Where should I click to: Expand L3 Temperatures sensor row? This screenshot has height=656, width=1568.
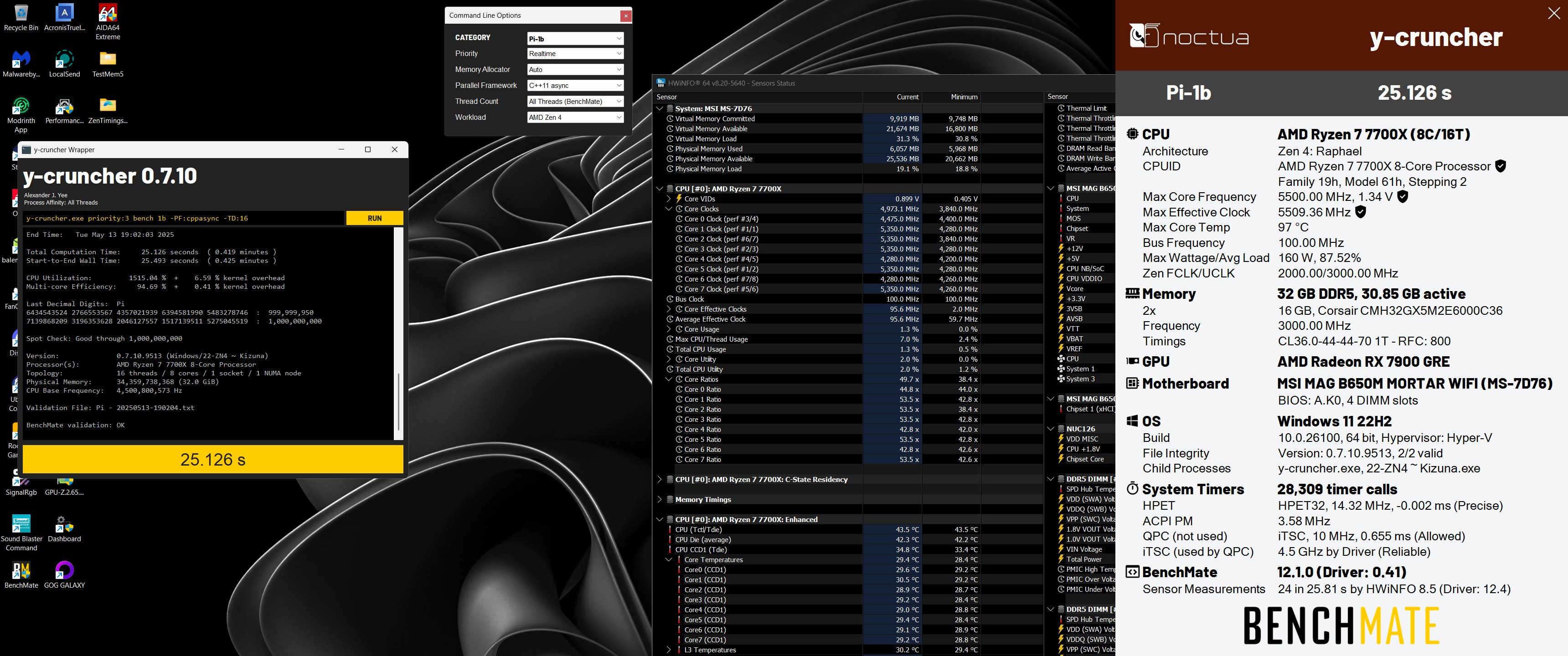[668, 650]
